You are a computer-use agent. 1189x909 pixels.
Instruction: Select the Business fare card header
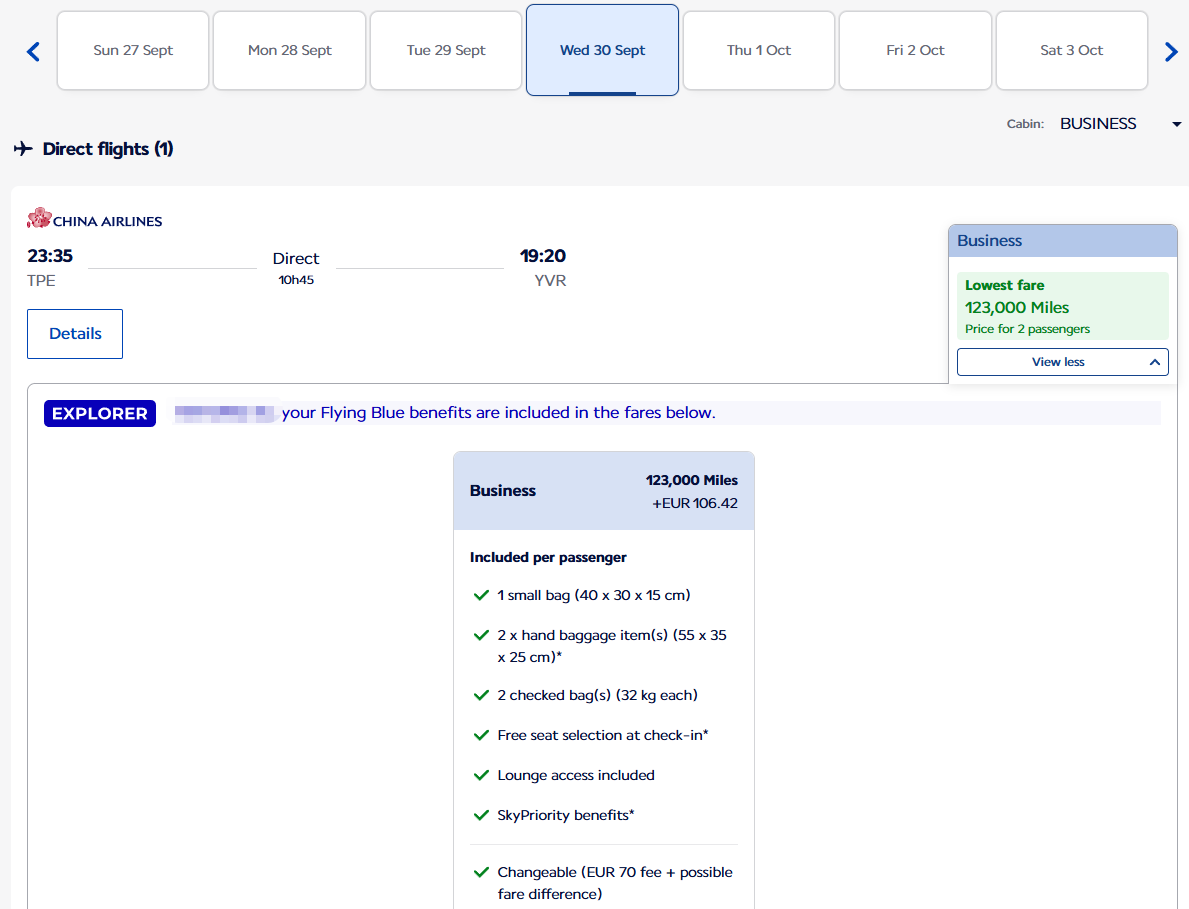pyautogui.click(x=603, y=491)
